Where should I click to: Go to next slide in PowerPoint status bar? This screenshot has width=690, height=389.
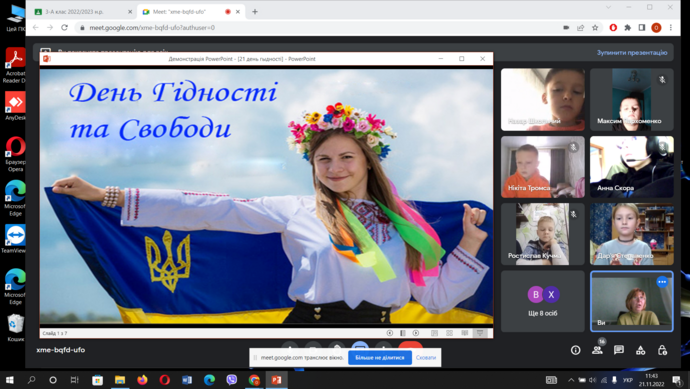click(416, 333)
